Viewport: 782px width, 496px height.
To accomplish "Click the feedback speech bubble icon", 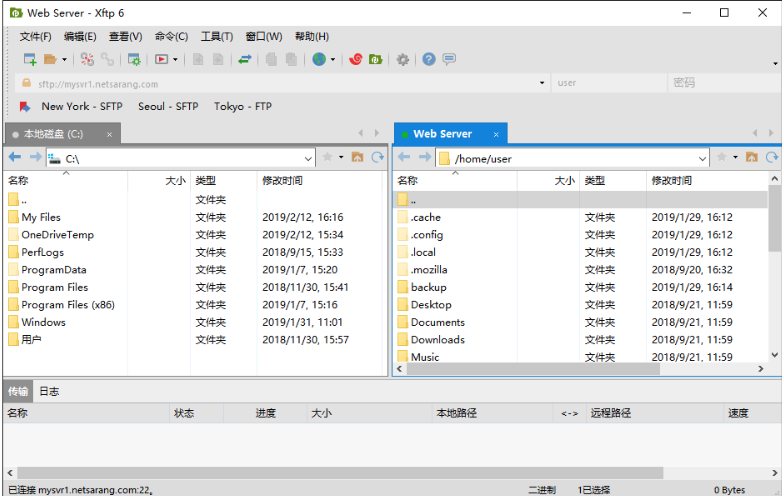I will coord(449,59).
